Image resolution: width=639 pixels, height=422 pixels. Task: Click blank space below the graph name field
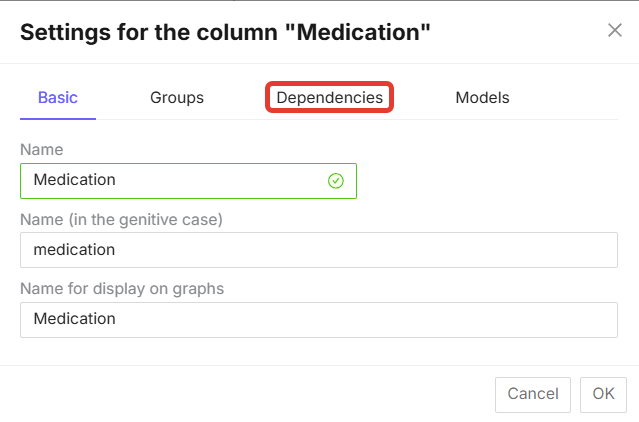[x=318, y=351]
